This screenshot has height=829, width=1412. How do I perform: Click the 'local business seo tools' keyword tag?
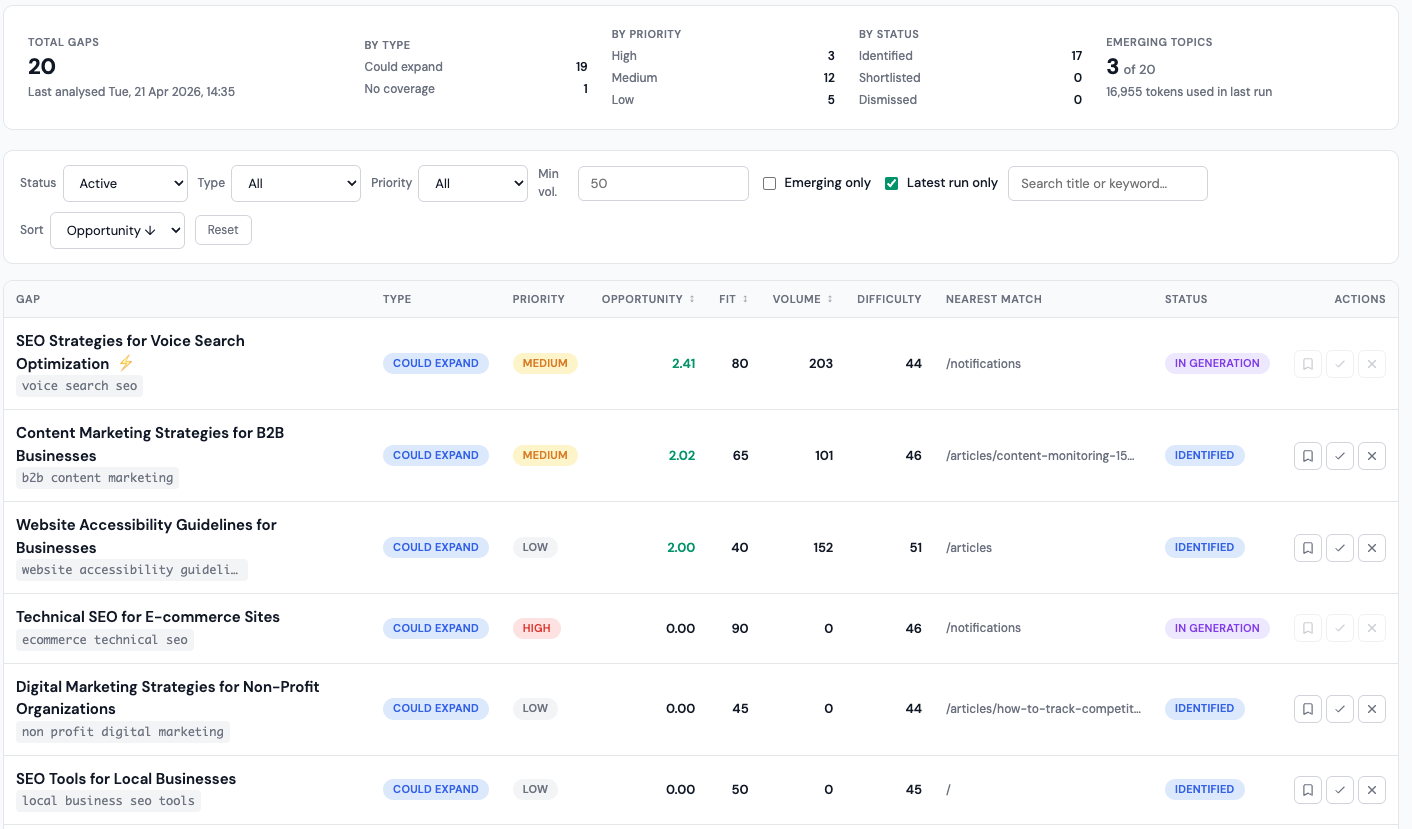[109, 801]
